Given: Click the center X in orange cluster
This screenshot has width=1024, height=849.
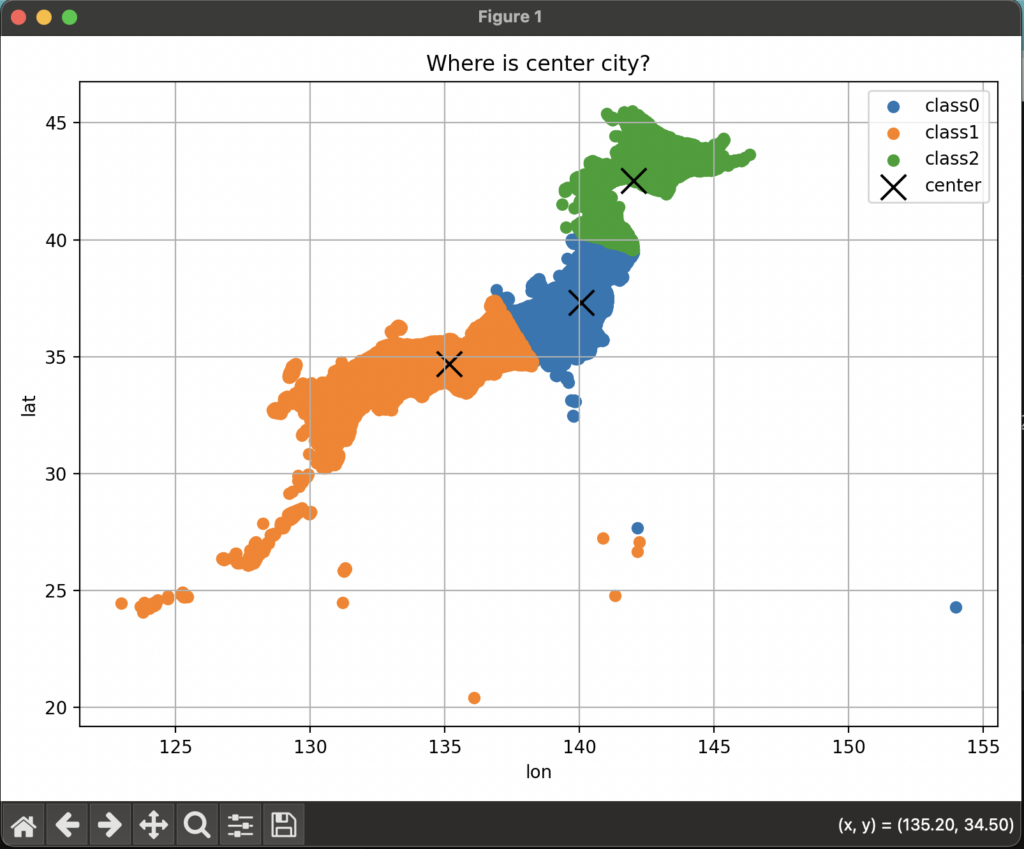Looking at the screenshot, I should click(449, 364).
